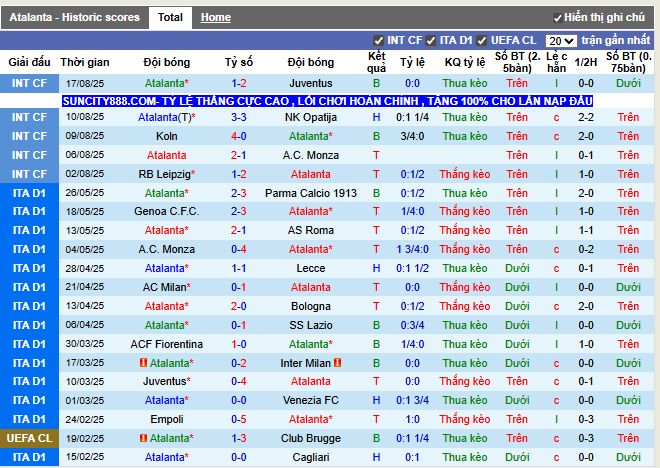
Task: Uncheck the UEFA CL filter checkbox
Action: pyautogui.click(x=482, y=41)
